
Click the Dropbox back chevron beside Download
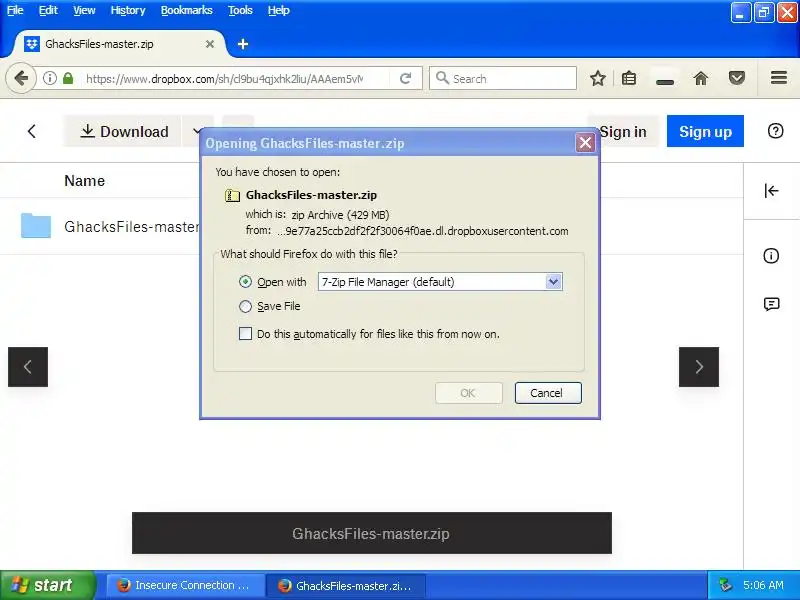pos(32,132)
